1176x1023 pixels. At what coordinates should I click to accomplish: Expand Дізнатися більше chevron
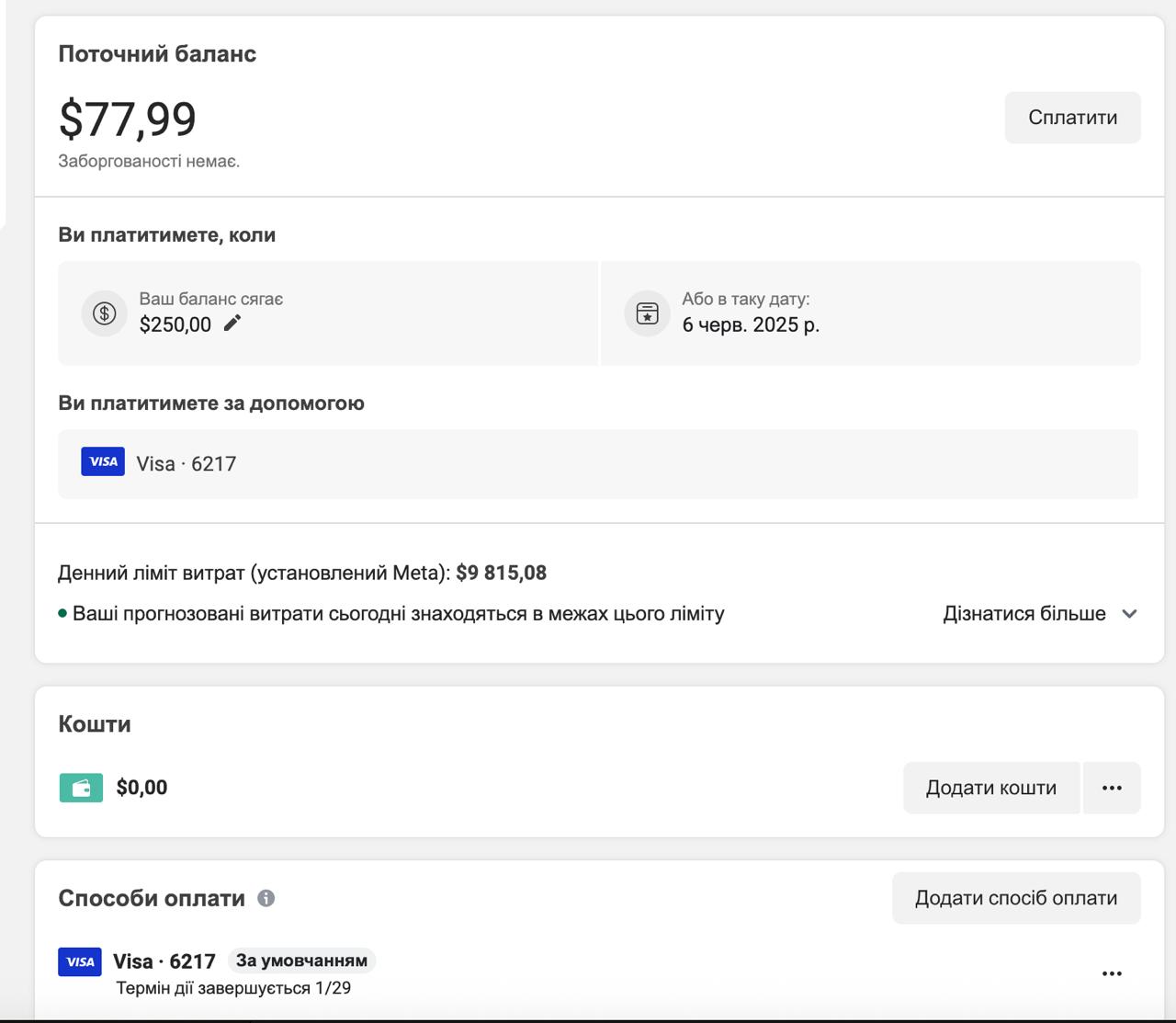pos(1130,614)
